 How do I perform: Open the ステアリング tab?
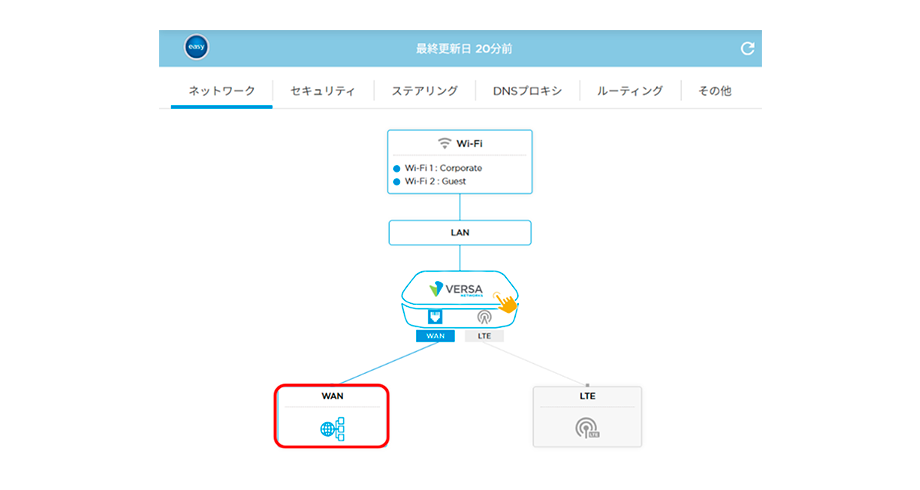424,91
